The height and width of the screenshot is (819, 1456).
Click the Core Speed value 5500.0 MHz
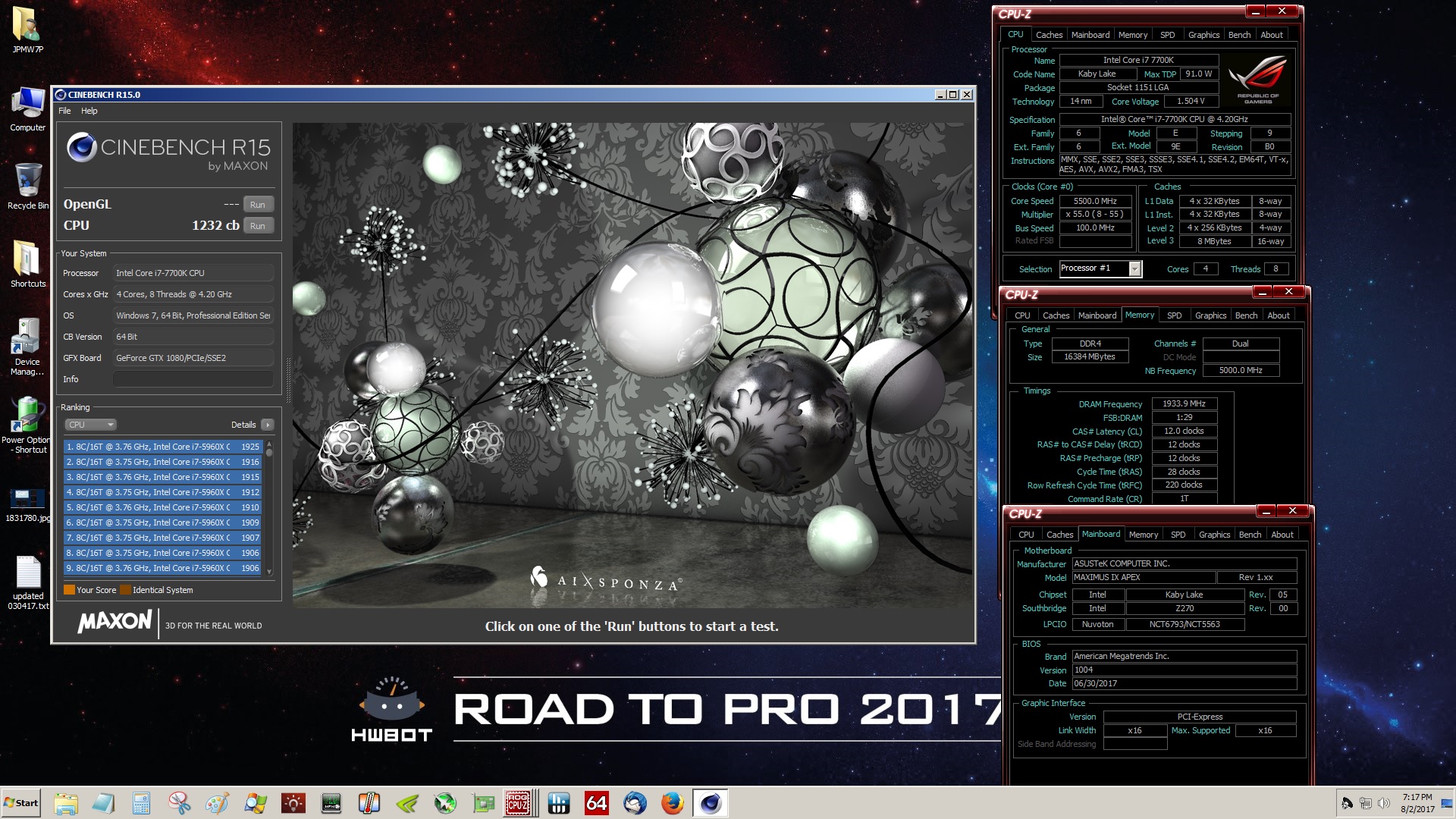pos(1095,201)
